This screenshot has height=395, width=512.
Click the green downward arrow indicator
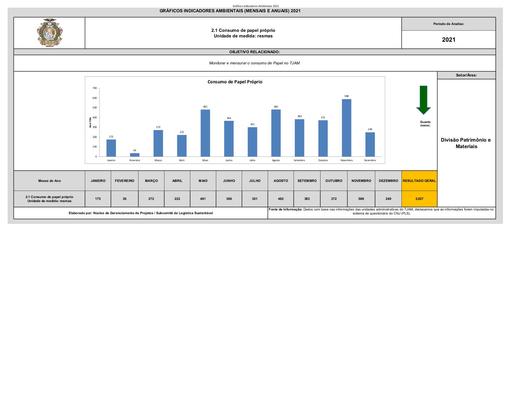[423, 100]
